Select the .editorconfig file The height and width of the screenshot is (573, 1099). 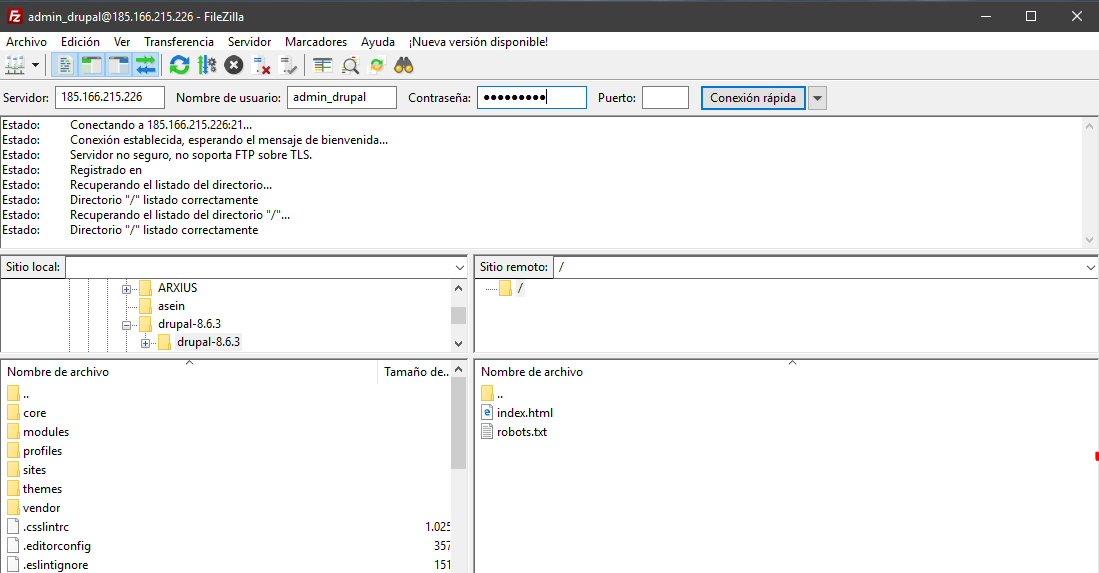point(57,546)
